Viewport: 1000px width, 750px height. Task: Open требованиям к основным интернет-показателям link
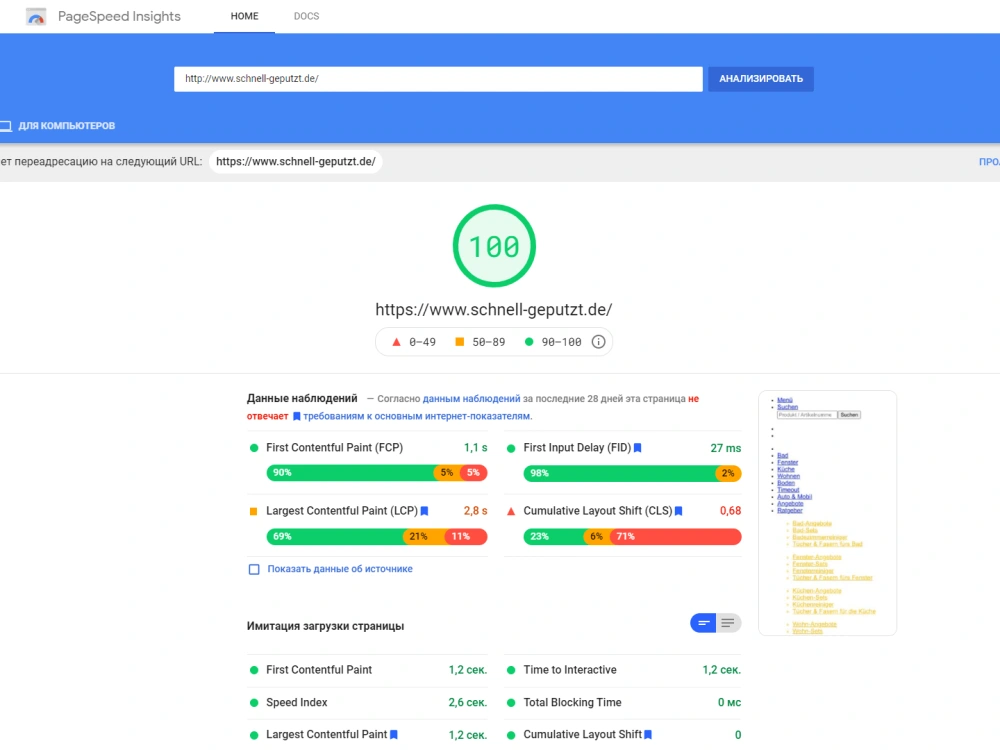[417, 416]
